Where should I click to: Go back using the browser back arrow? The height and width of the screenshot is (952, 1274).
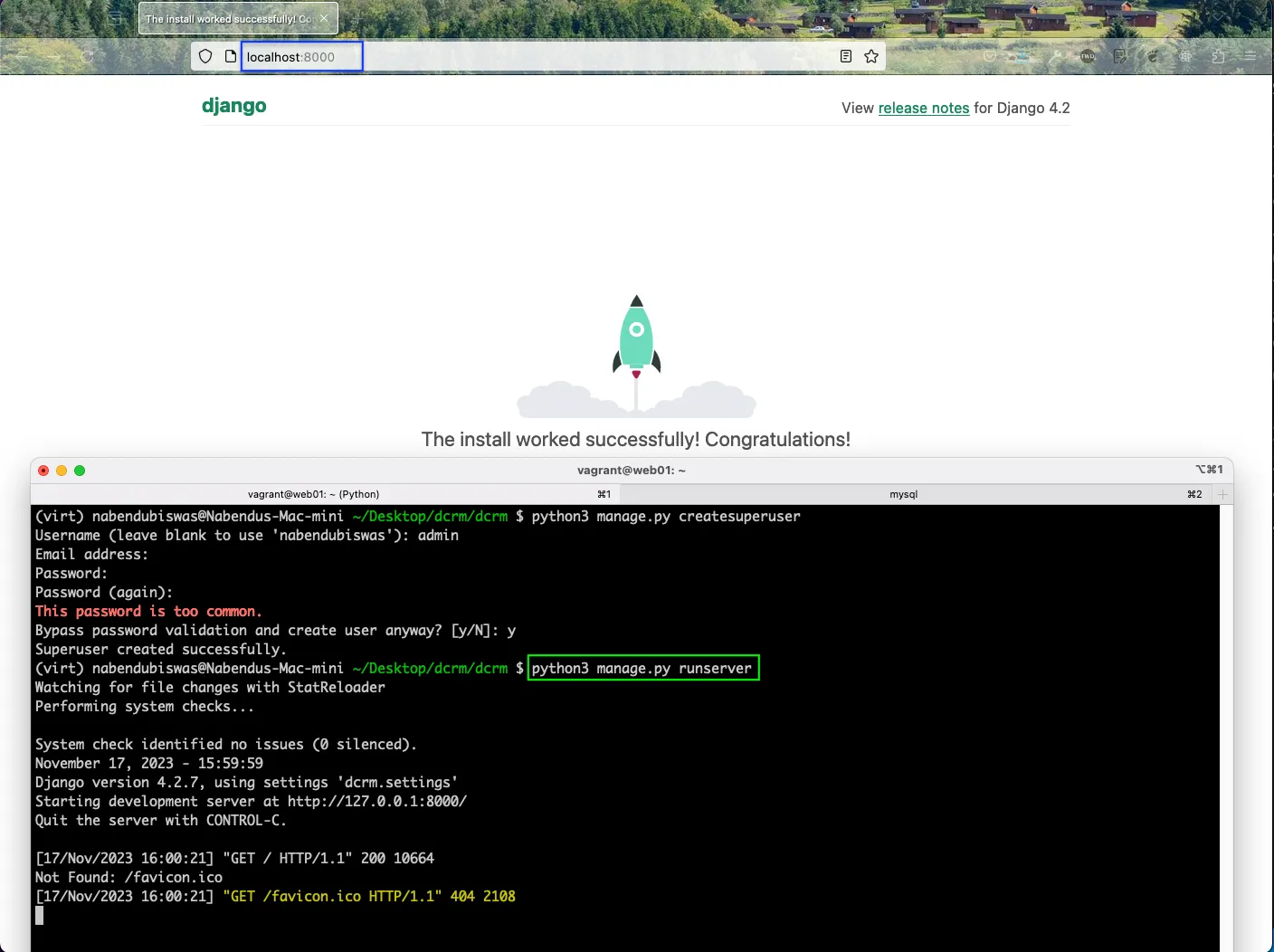pos(21,56)
